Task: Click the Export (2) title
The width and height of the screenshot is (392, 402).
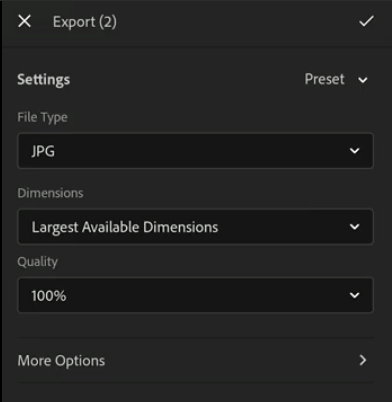Action: point(85,22)
